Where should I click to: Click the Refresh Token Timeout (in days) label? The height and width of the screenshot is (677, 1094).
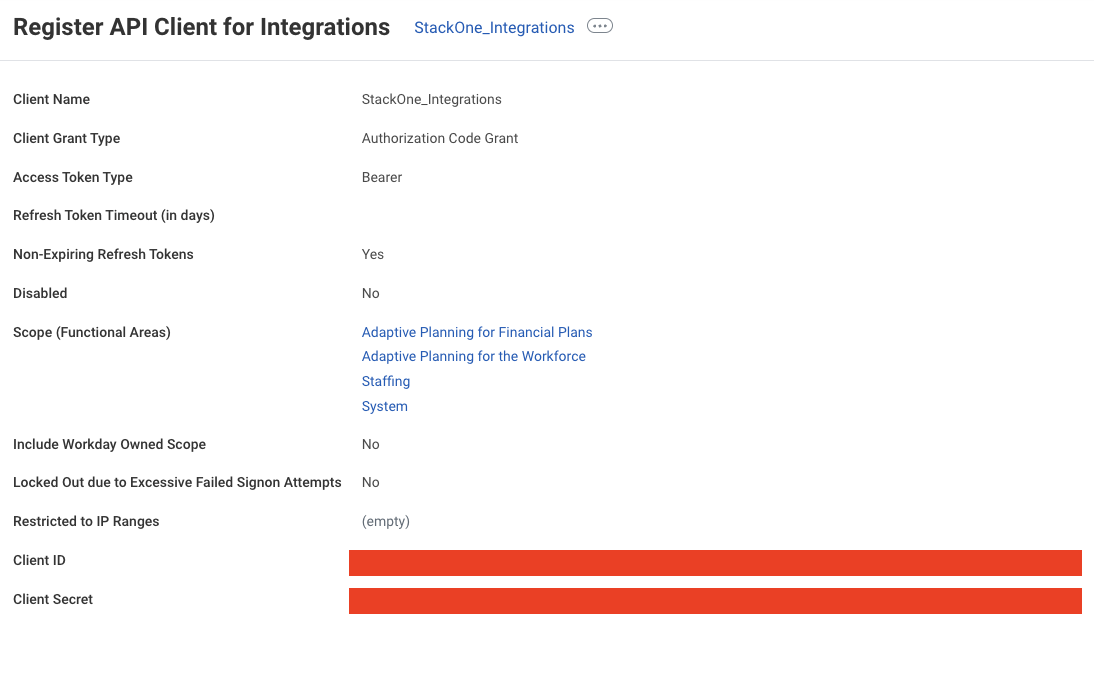pyautogui.click(x=114, y=215)
